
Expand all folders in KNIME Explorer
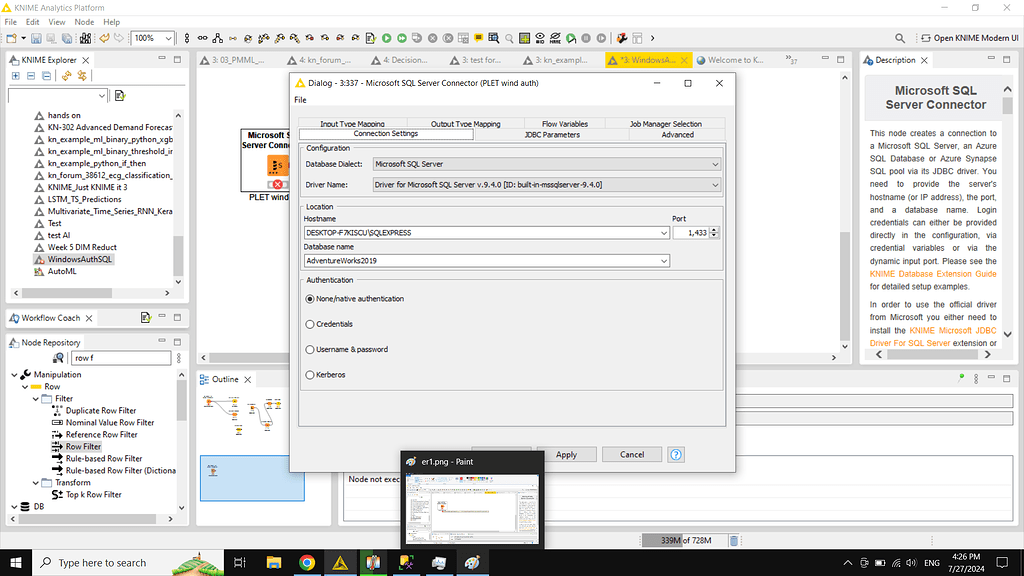tap(16, 76)
